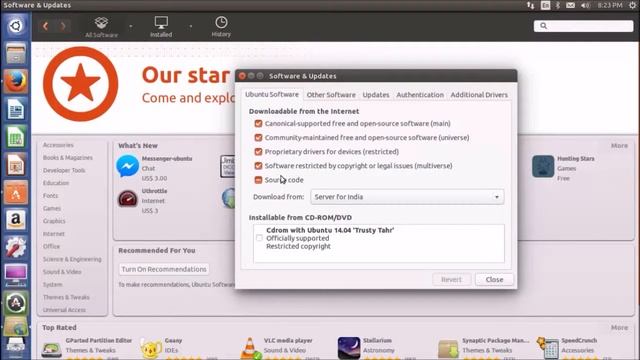Image resolution: width=640 pixels, height=360 pixels.
Task: Open Download from server dropdown
Action: tap(407, 197)
